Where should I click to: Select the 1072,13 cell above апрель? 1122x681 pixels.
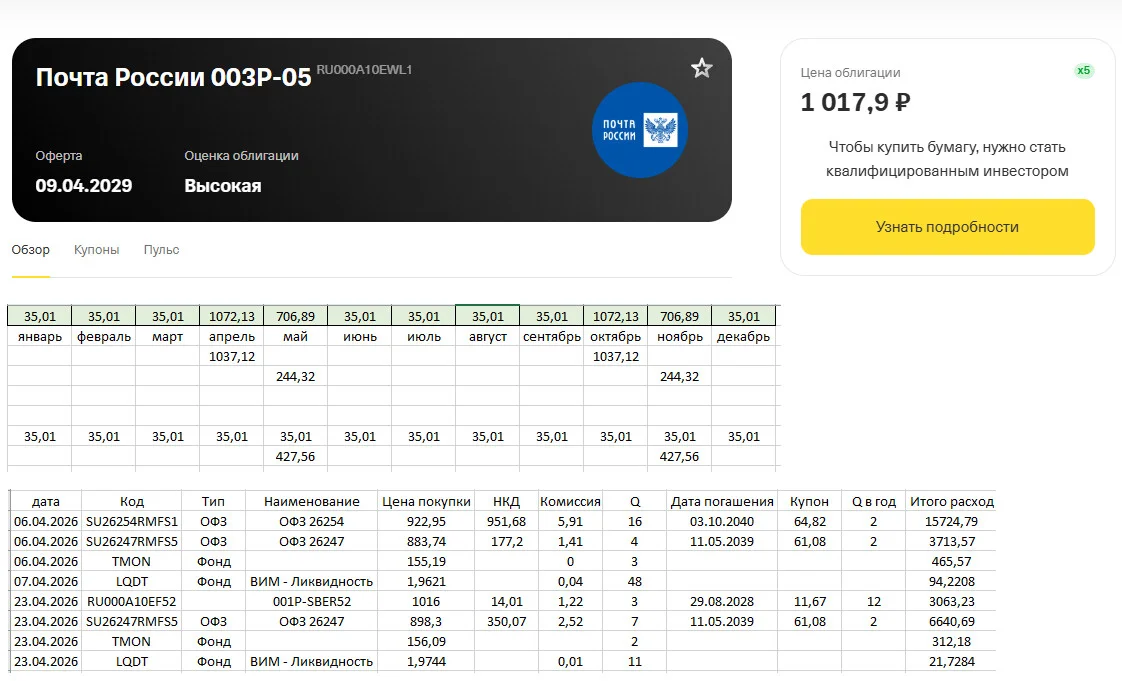coord(232,316)
